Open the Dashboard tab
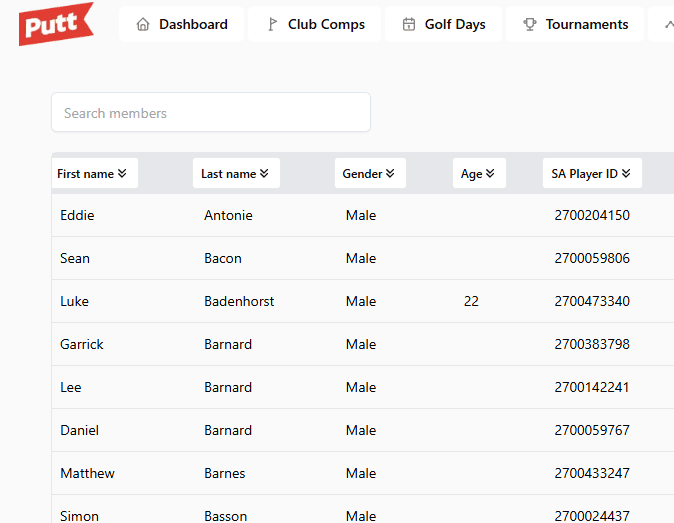Image resolution: width=674 pixels, height=523 pixels. tap(181, 24)
